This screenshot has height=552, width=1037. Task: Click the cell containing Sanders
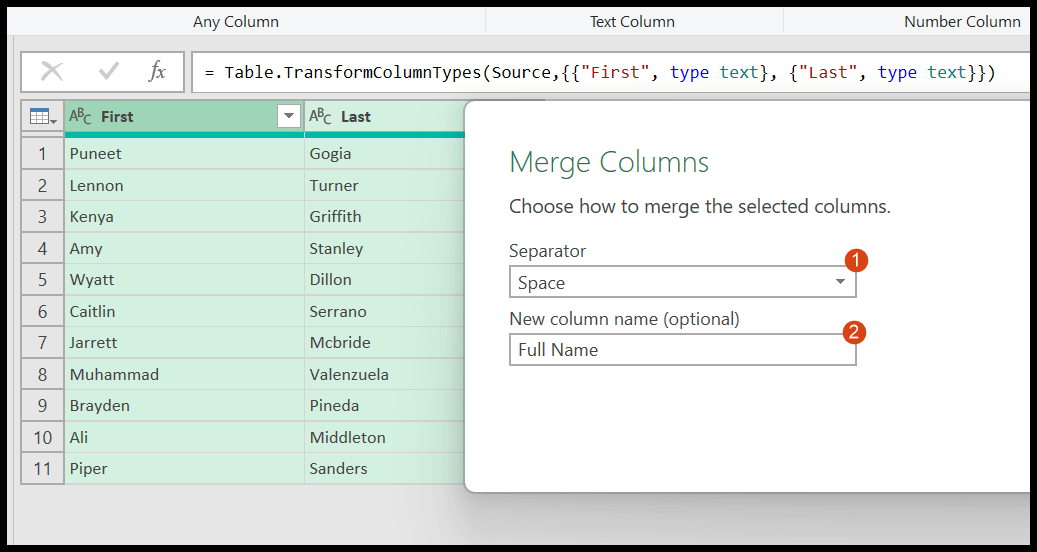click(384, 469)
